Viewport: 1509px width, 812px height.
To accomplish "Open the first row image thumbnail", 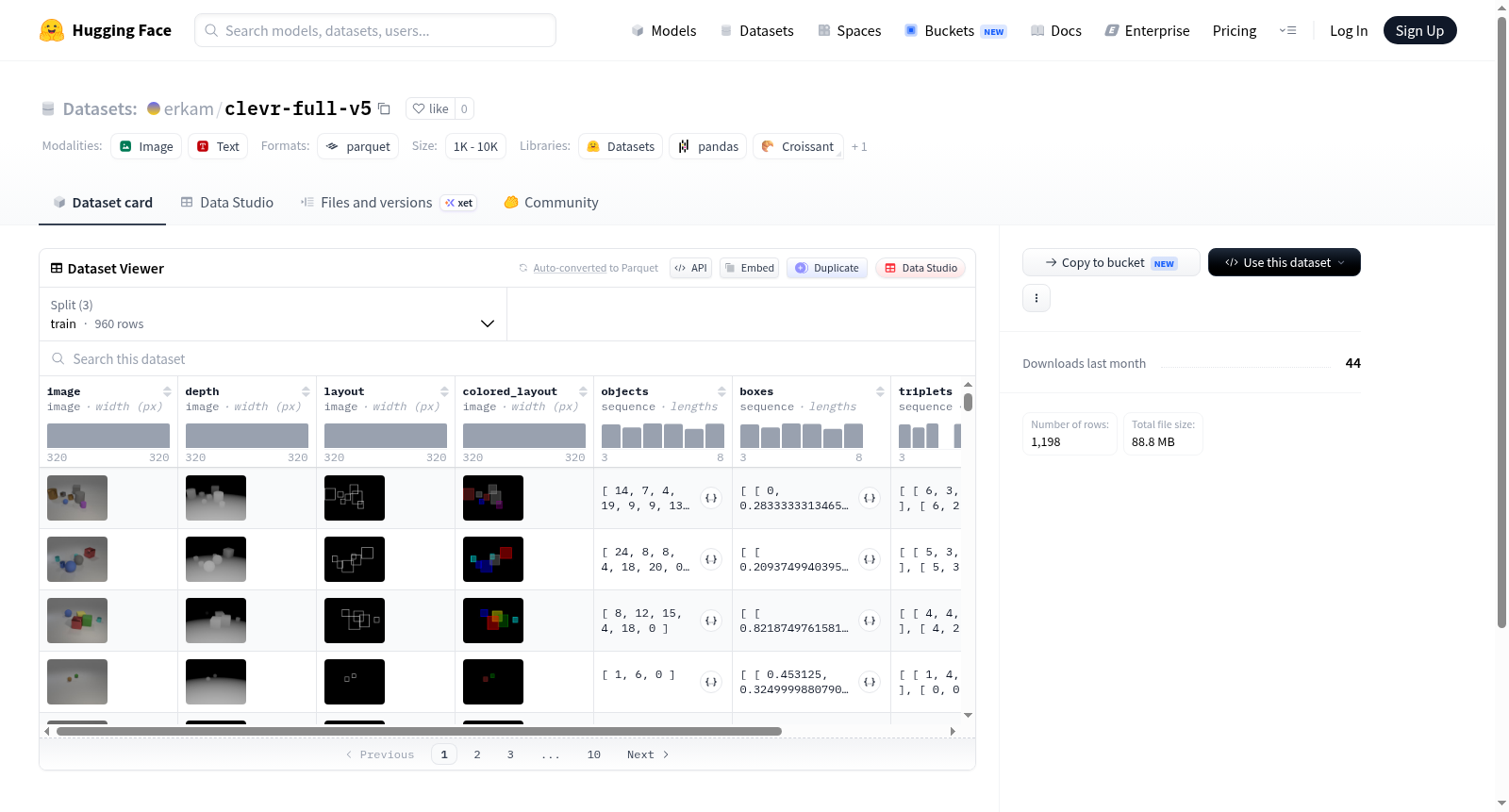I will coord(77,498).
